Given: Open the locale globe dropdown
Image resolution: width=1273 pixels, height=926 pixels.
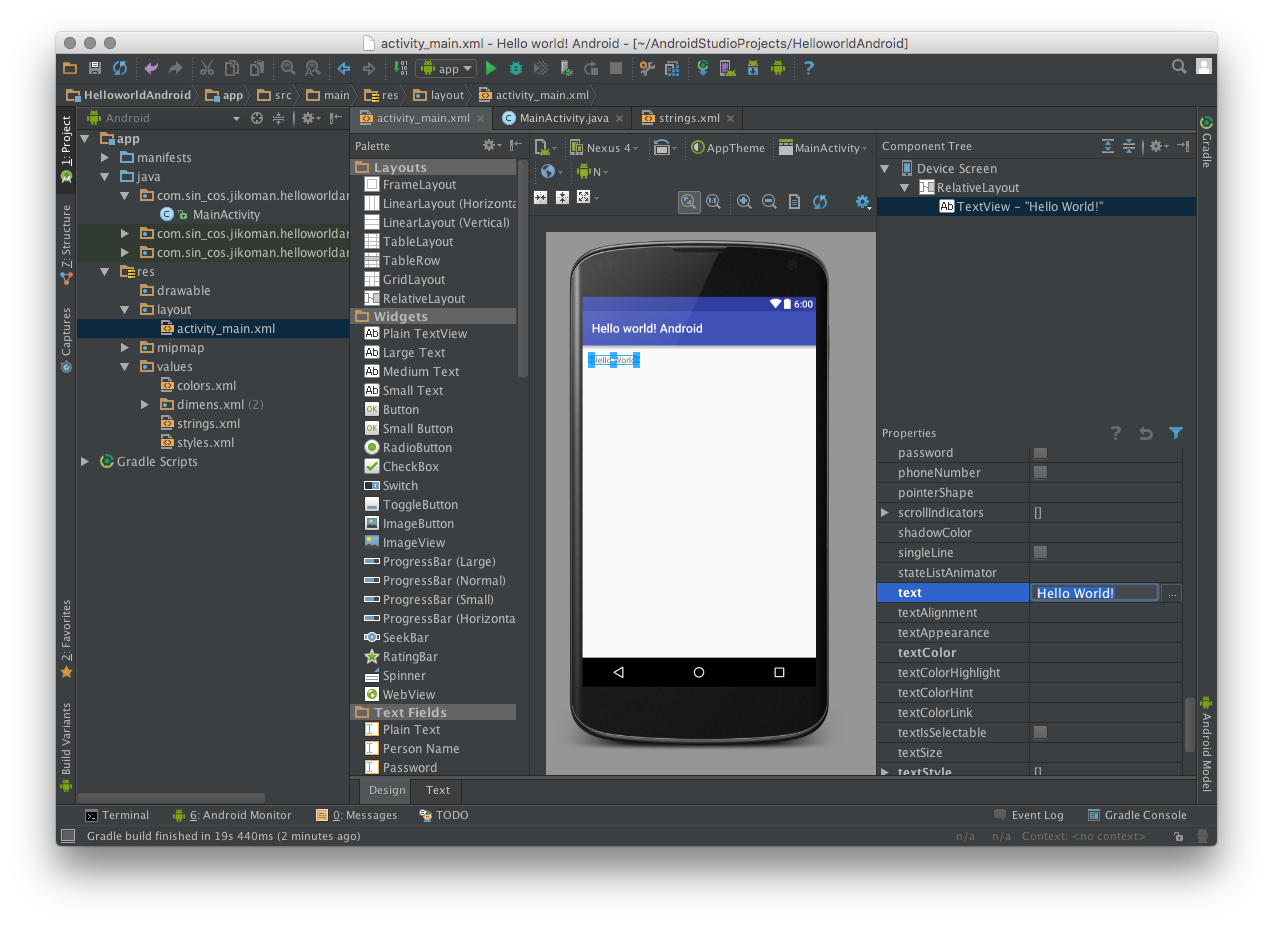Looking at the screenshot, I should coord(553,171).
